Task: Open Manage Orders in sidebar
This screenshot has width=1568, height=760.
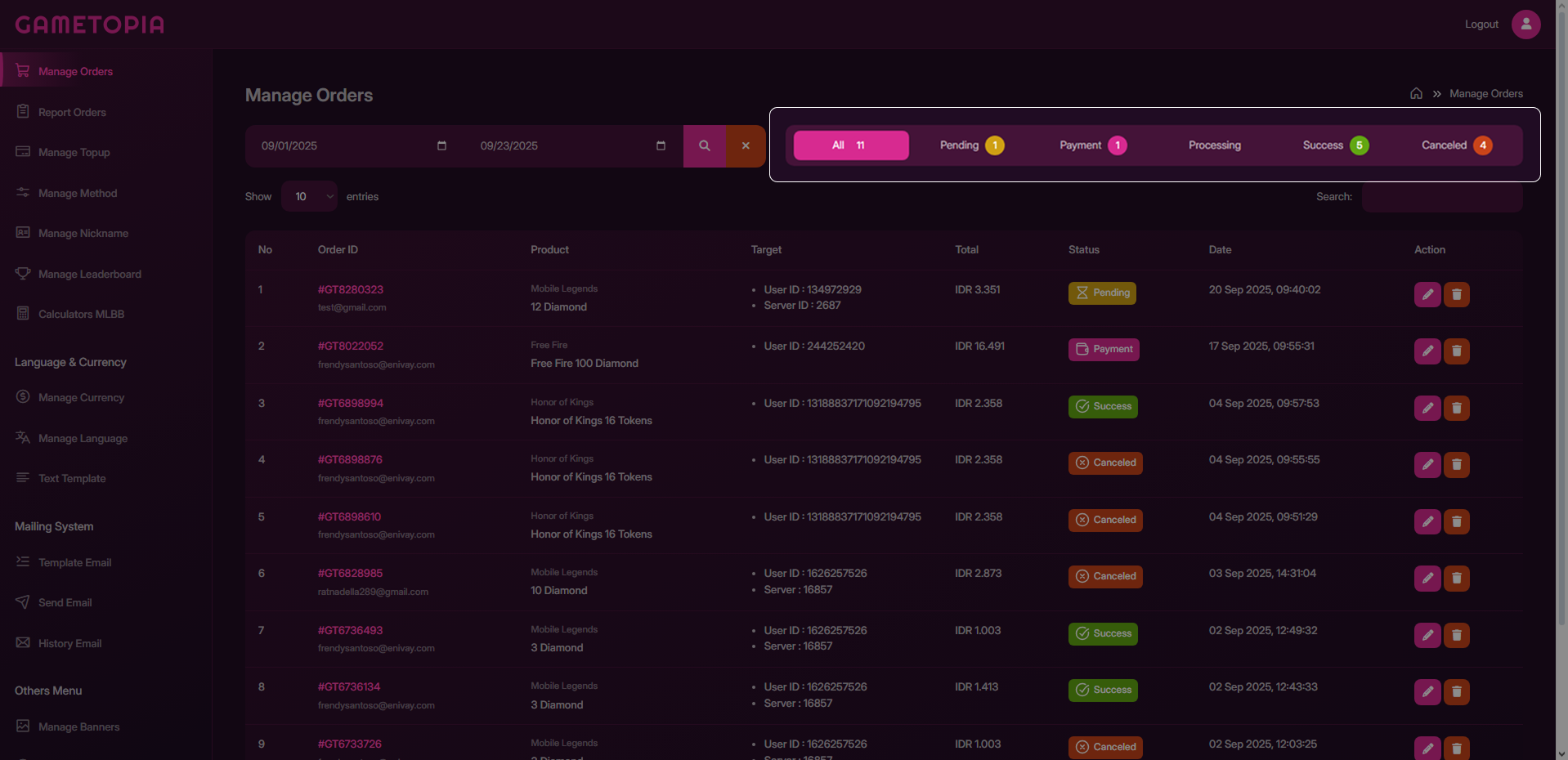Action: click(x=106, y=71)
